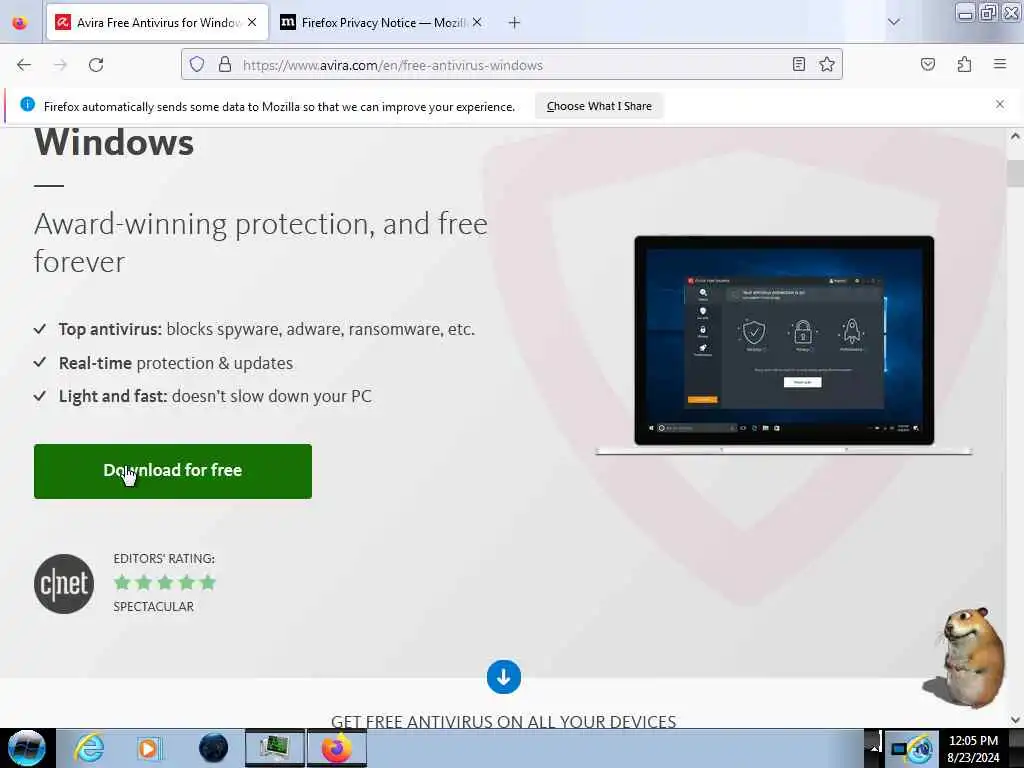Click the notification info icon
The width and height of the screenshot is (1024, 768).
tap(27, 104)
